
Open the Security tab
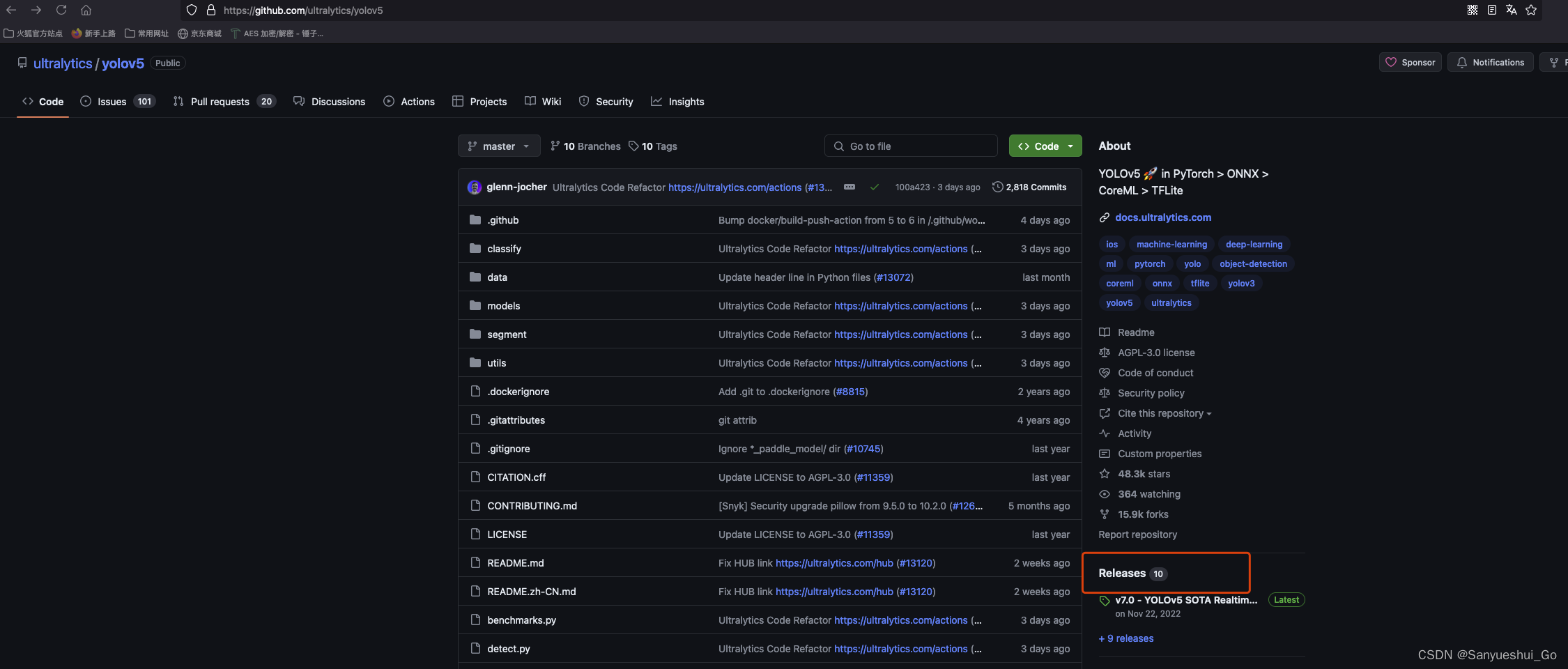(x=606, y=102)
